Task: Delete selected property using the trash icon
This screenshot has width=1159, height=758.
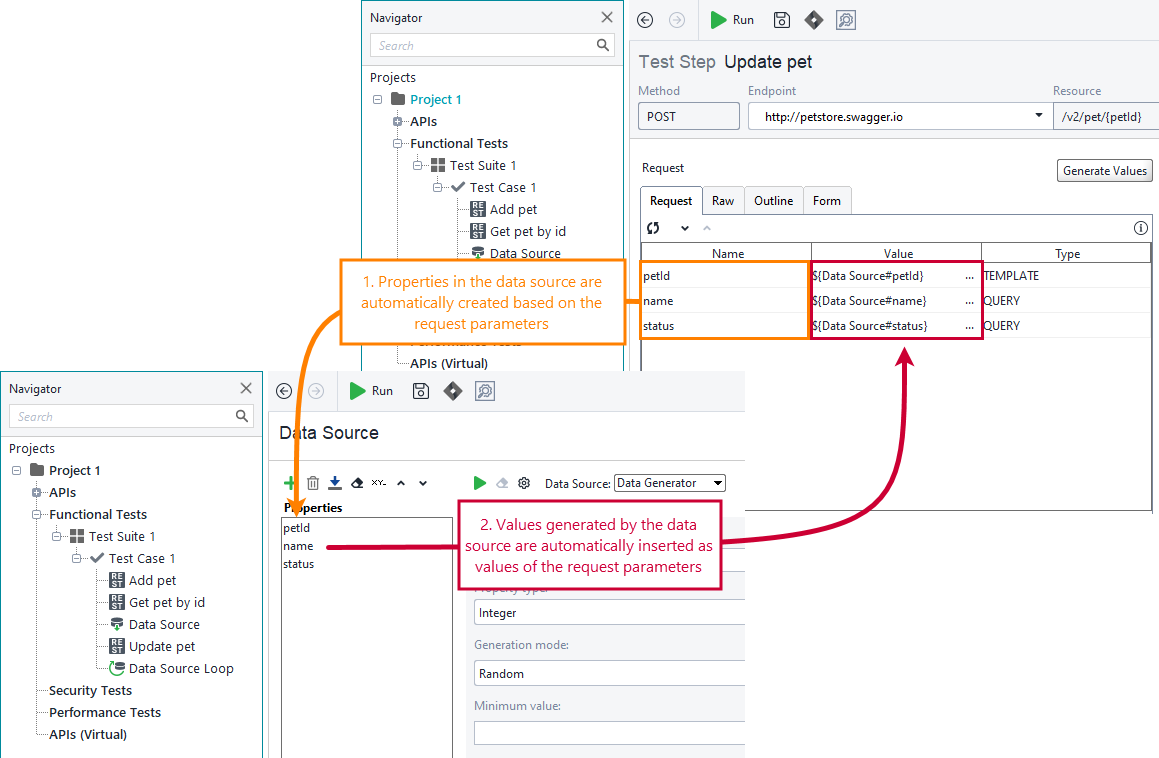Action: click(312, 482)
